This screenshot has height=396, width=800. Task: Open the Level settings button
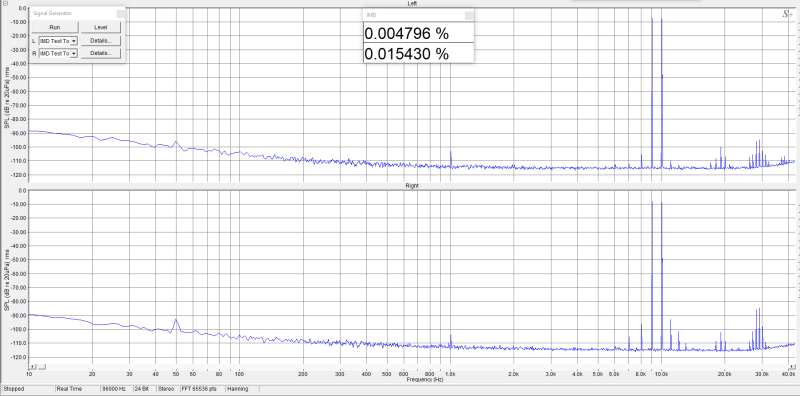point(101,27)
